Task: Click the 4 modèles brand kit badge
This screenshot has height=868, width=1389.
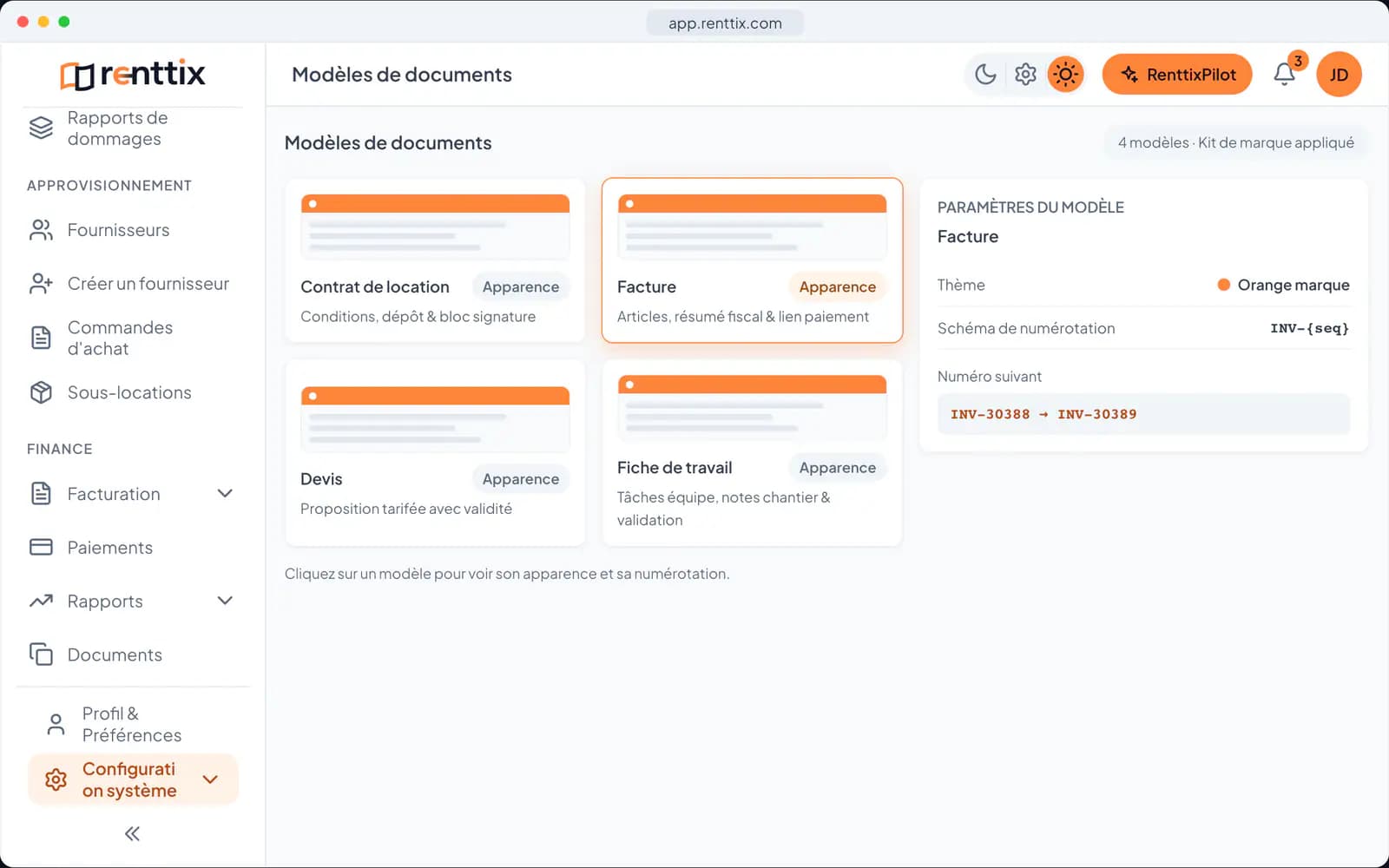Action: (x=1235, y=142)
